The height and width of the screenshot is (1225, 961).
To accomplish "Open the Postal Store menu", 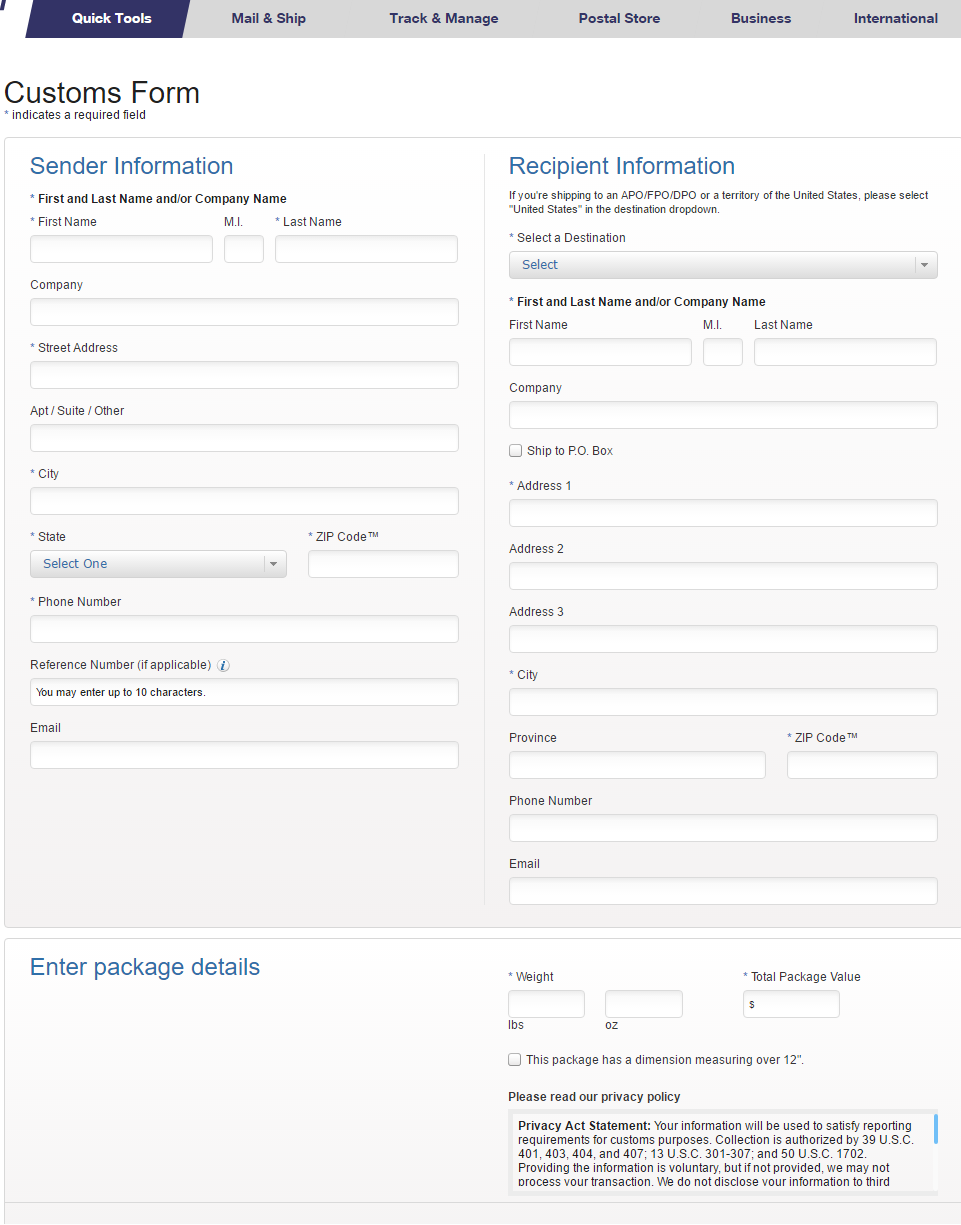I will pos(619,19).
